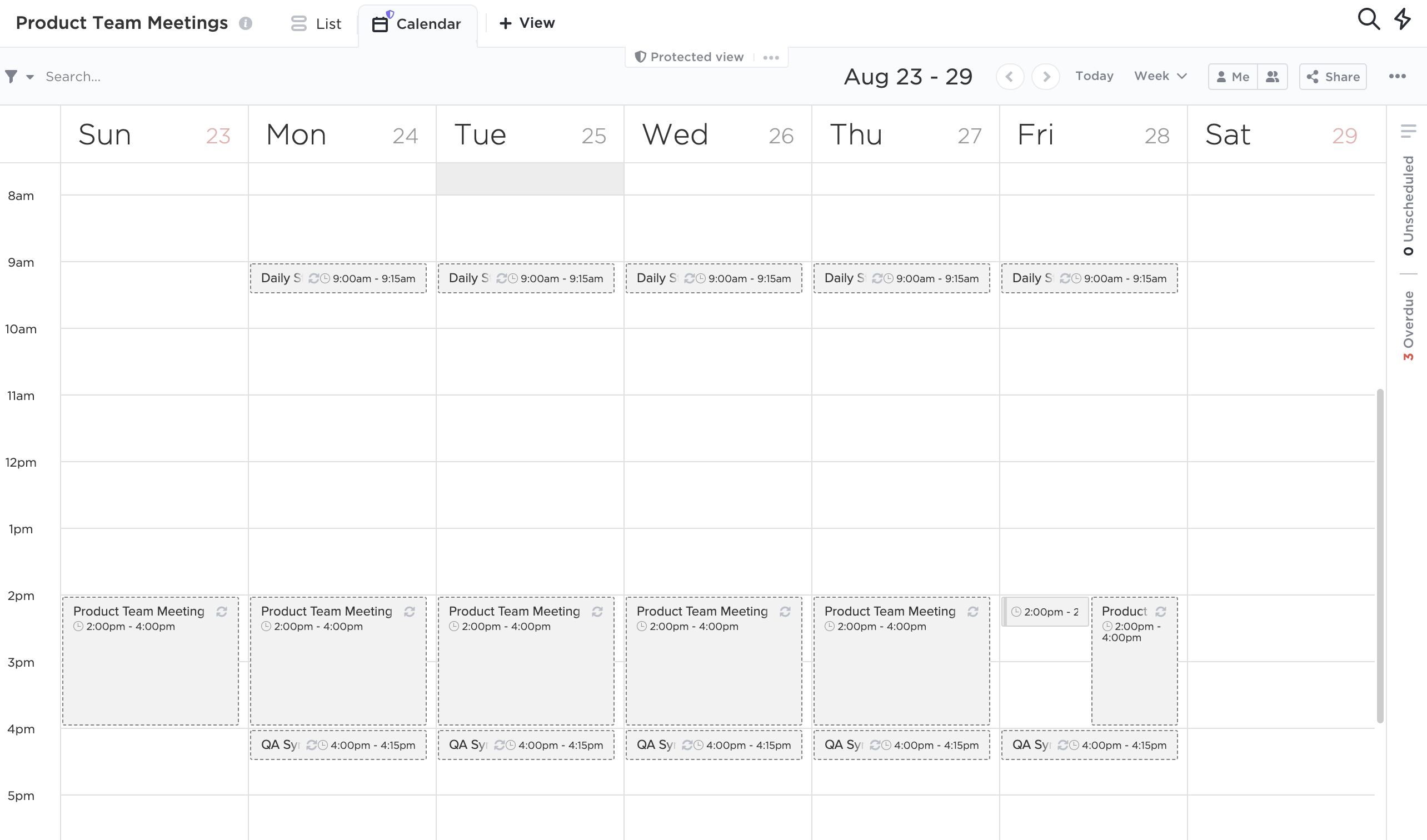Click recurring icon on Sunday Product Team Meeting
Image resolution: width=1427 pixels, height=840 pixels.
(221, 612)
